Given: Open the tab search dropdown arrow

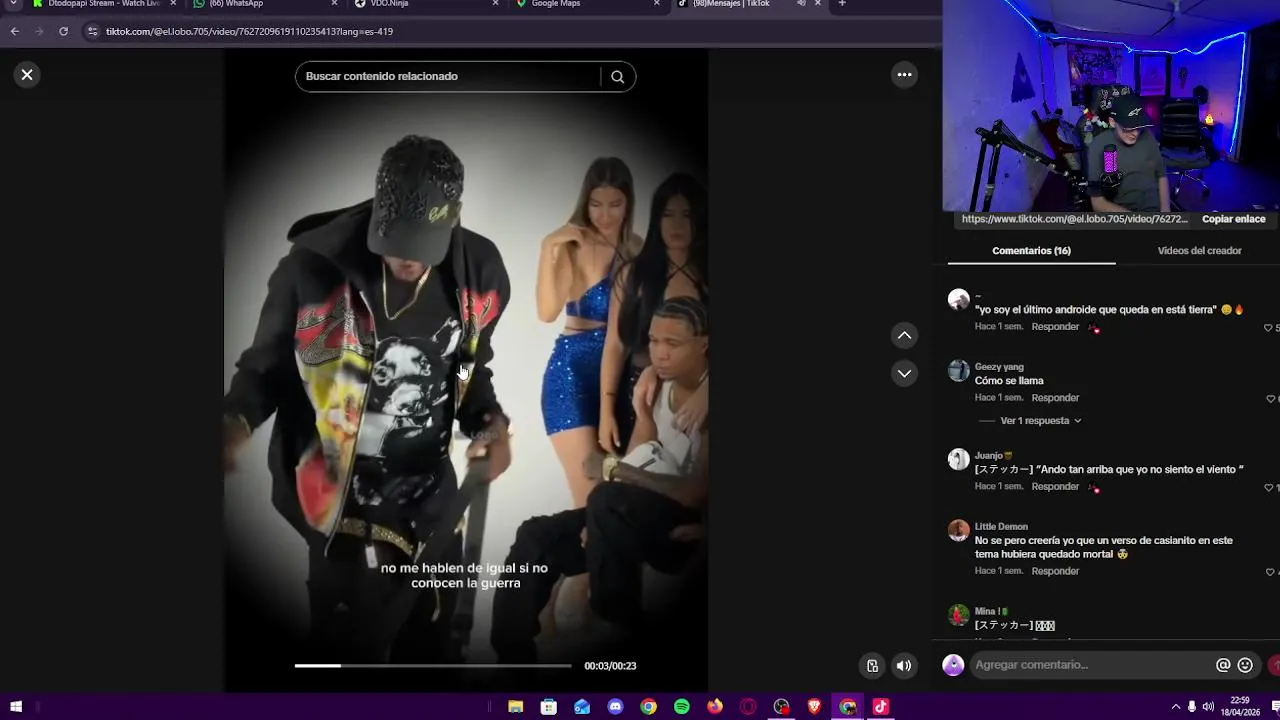Looking at the screenshot, I should coord(13,4).
